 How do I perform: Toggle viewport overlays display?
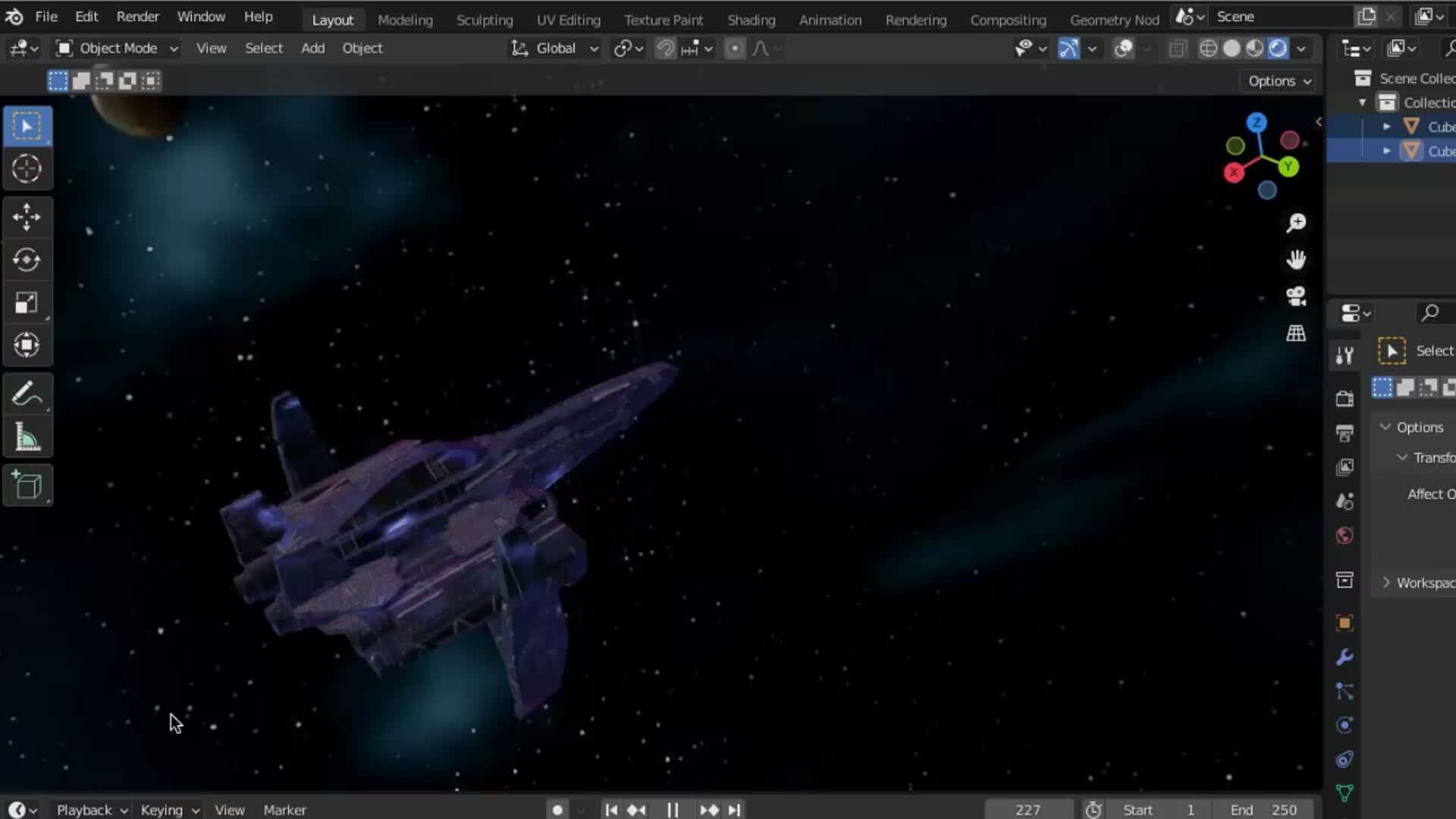pos(1123,49)
